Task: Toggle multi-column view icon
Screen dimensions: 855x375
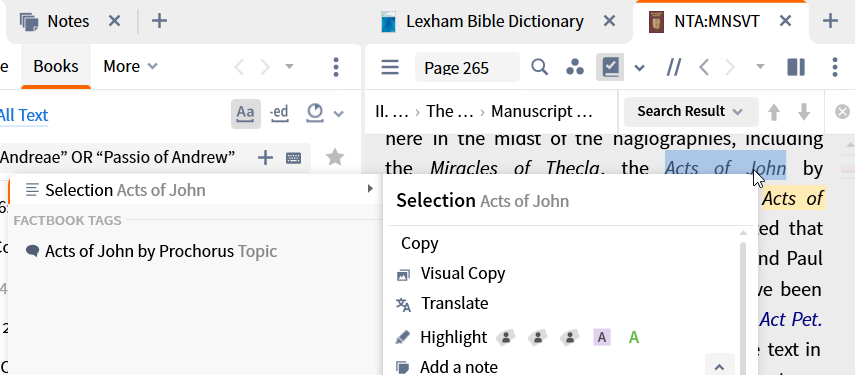Action: [x=796, y=67]
